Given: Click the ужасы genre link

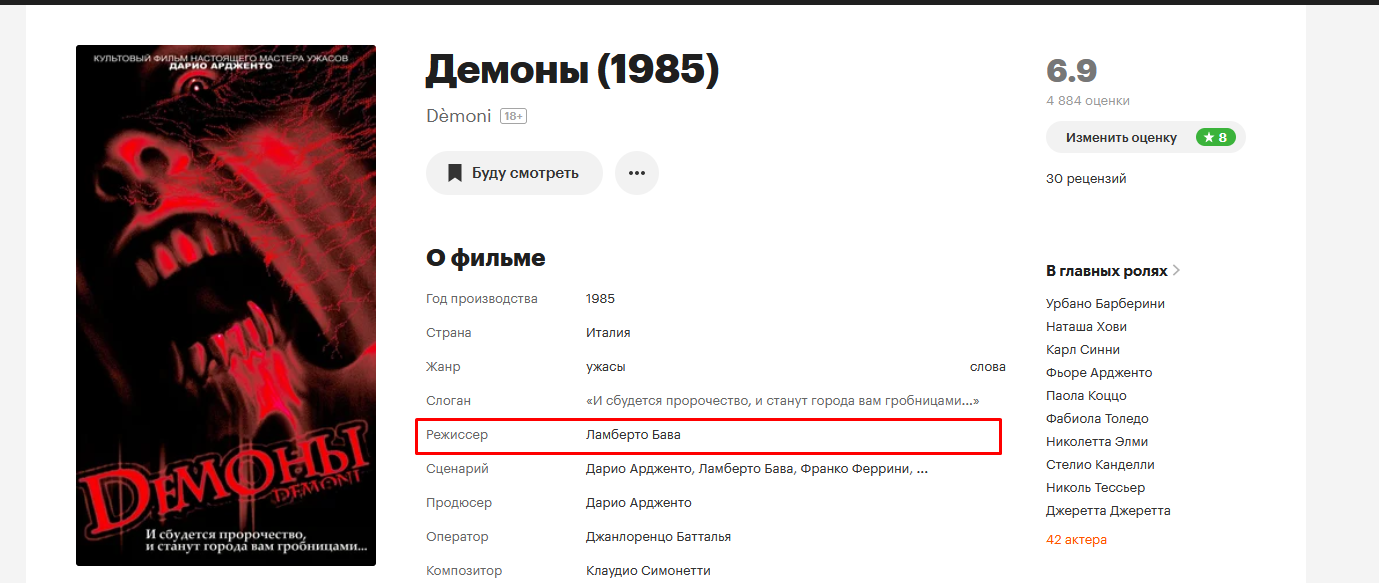Looking at the screenshot, I should coord(606,367).
